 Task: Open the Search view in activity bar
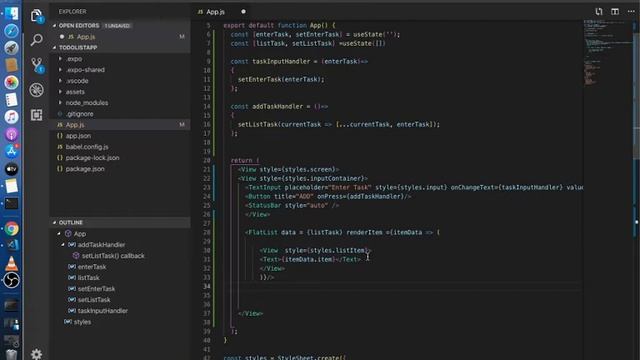point(37,40)
